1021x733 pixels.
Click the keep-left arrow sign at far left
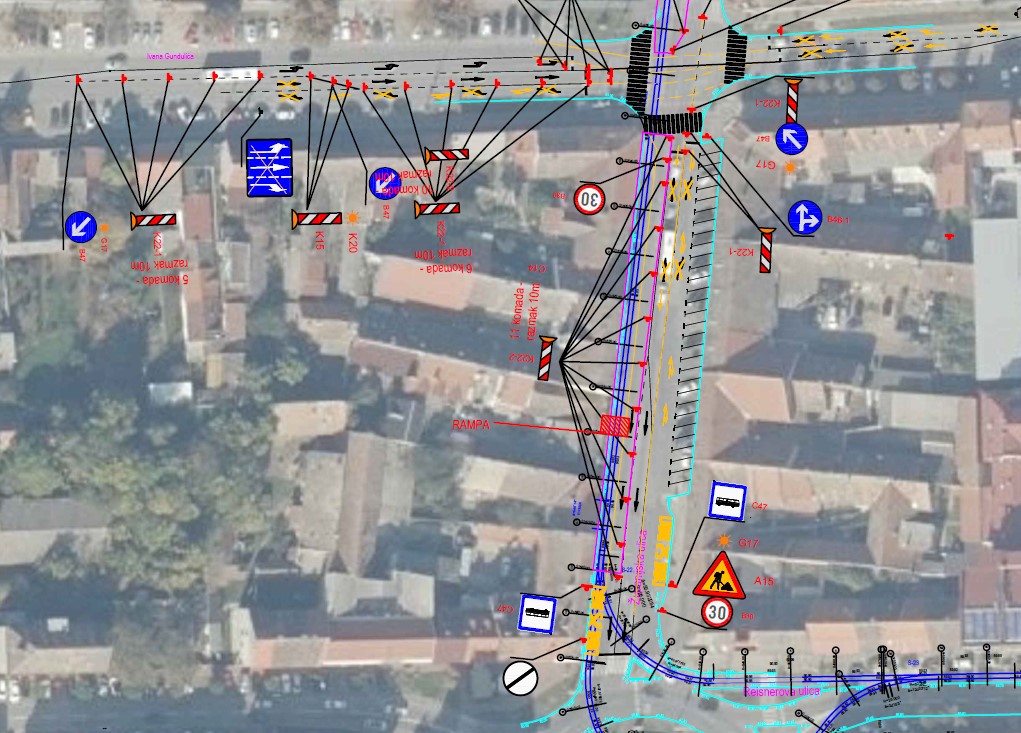80,227
